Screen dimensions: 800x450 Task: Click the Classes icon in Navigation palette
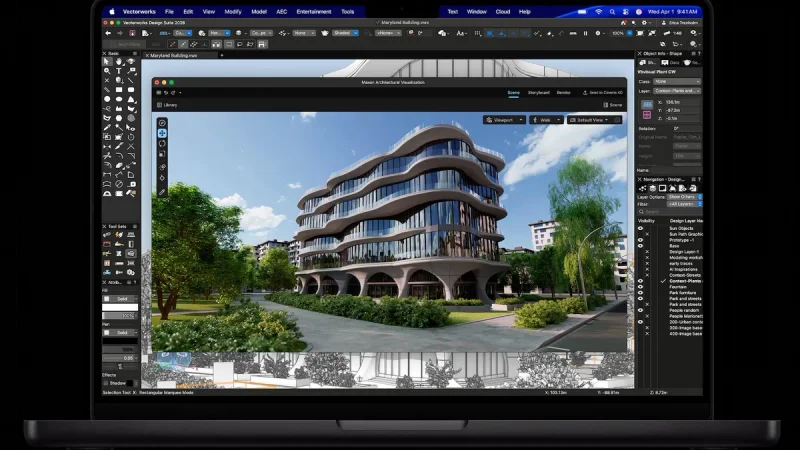coord(642,188)
